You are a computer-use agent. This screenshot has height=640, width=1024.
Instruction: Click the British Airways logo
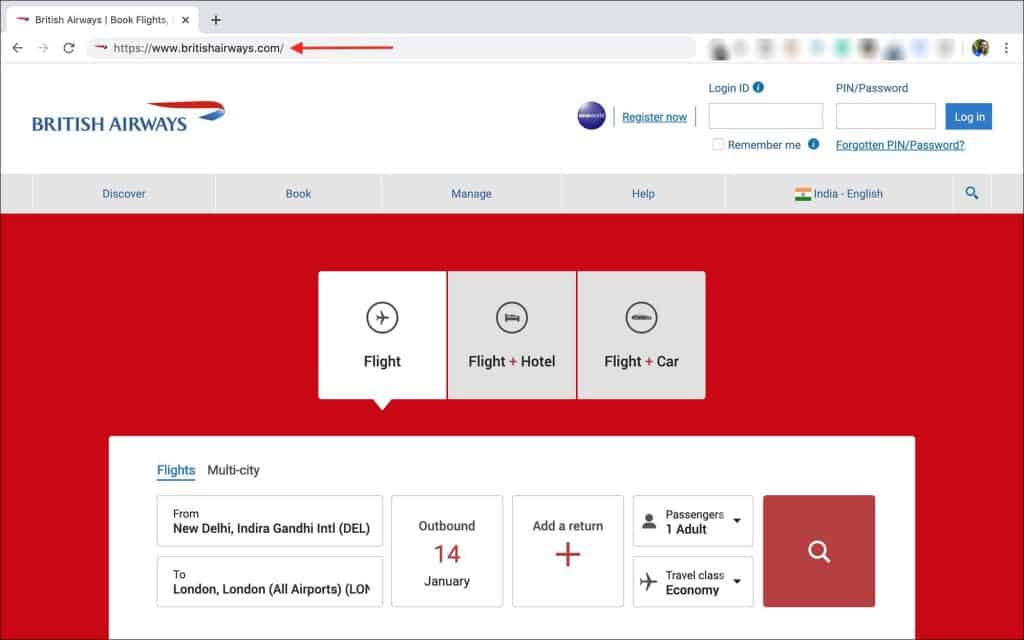(129, 117)
